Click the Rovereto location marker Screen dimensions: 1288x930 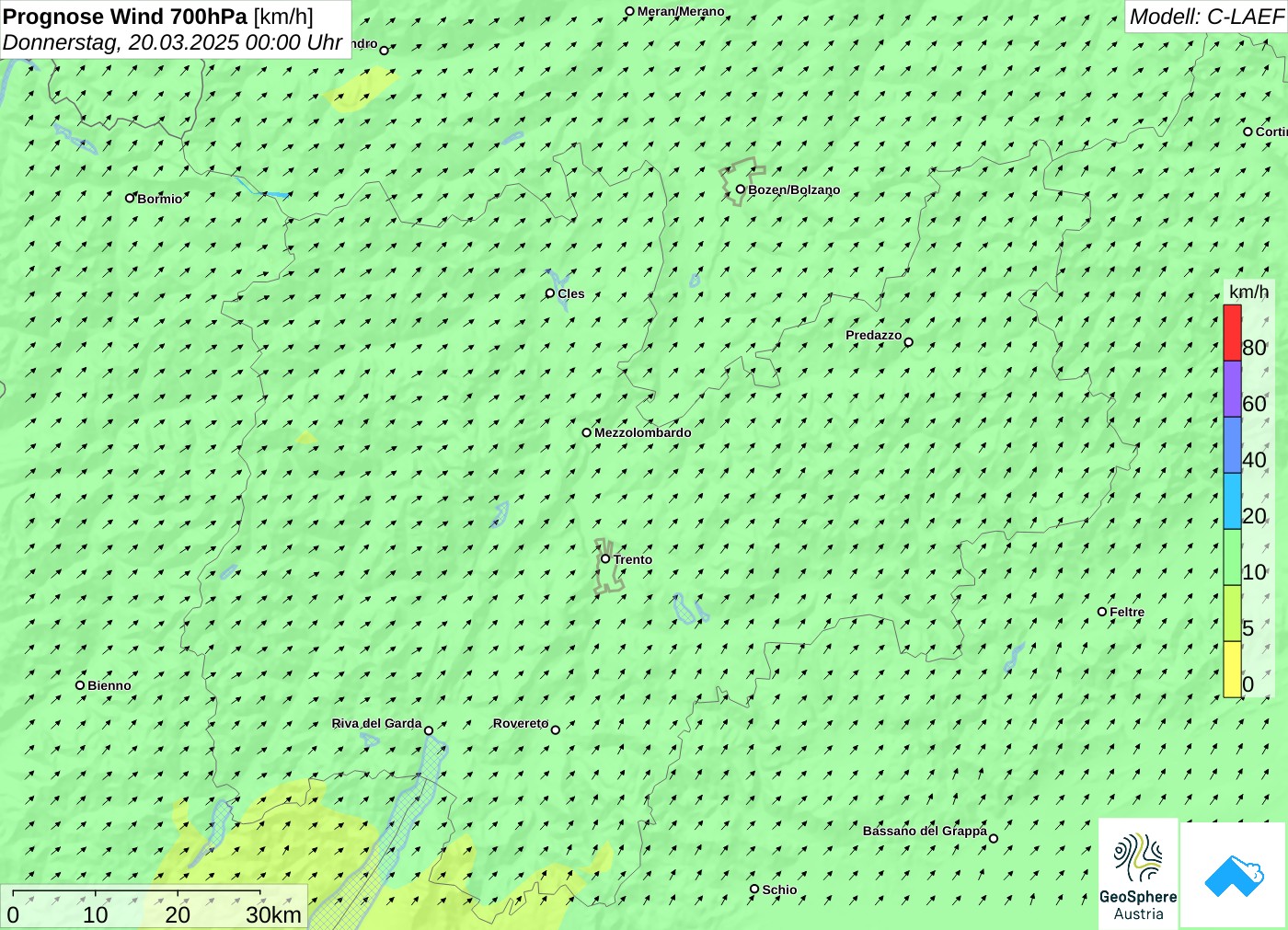[x=555, y=729]
